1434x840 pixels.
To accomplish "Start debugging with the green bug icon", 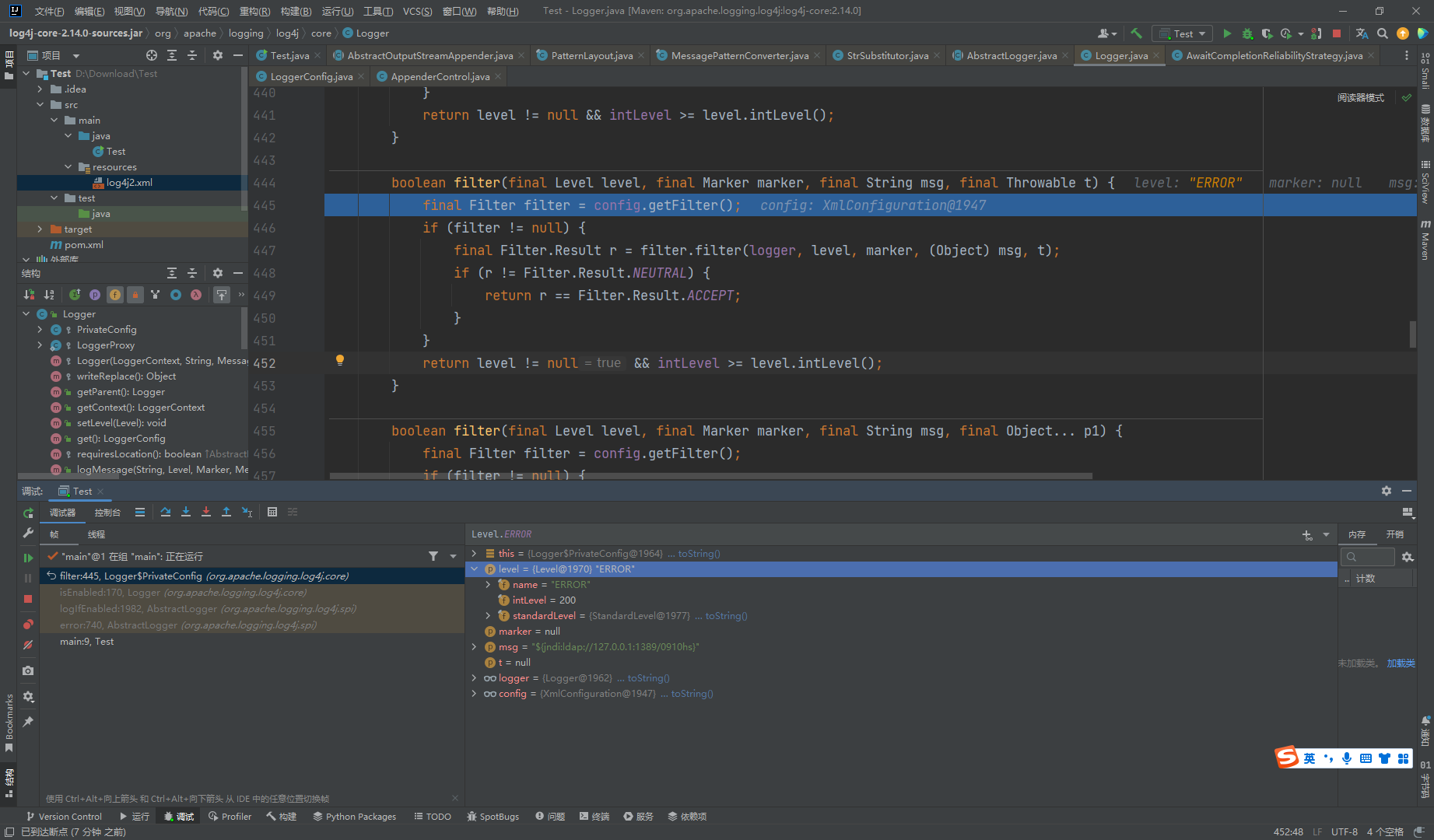I will [1247, 33].
